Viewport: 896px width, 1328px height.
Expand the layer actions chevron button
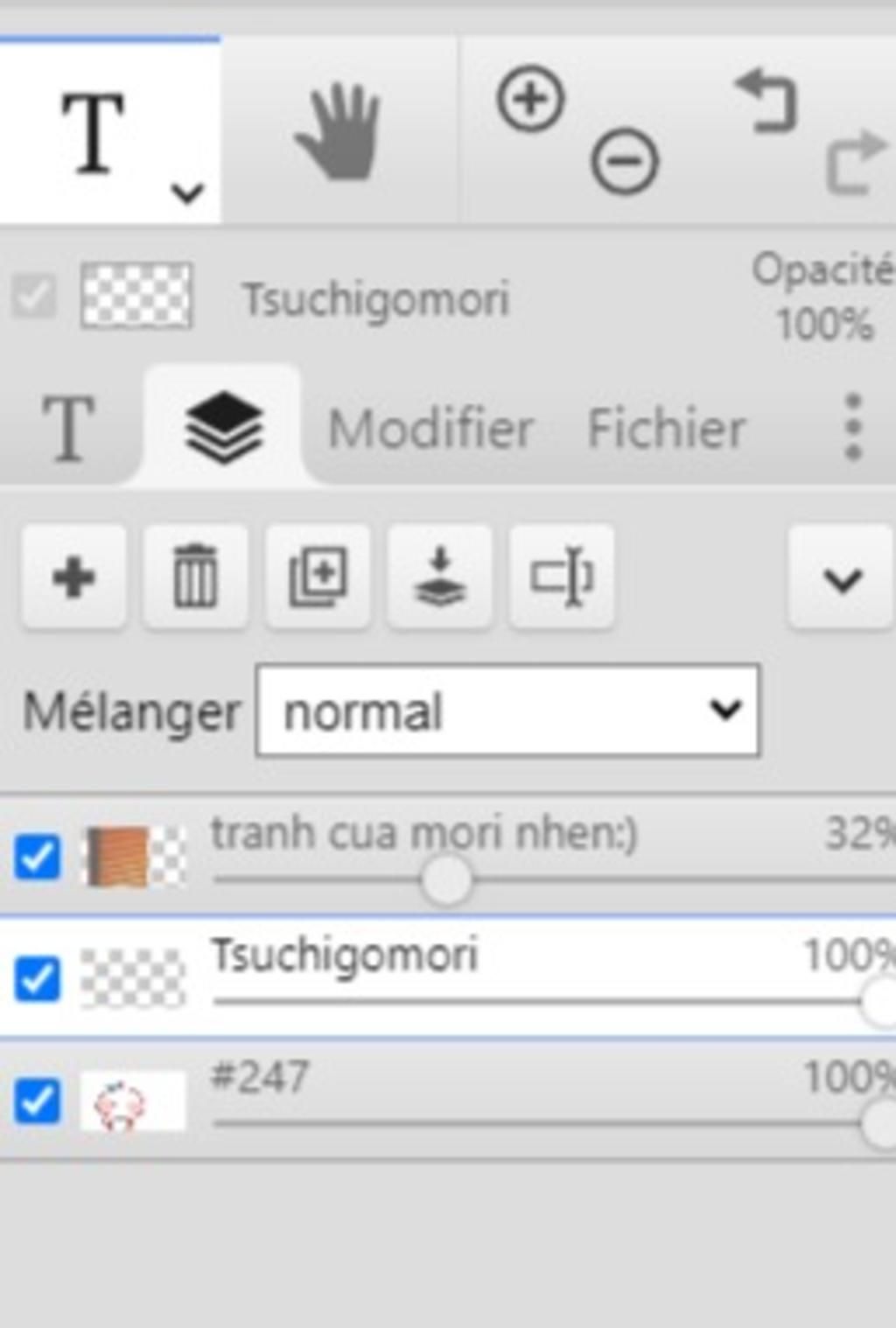click(x=842, y=577)
